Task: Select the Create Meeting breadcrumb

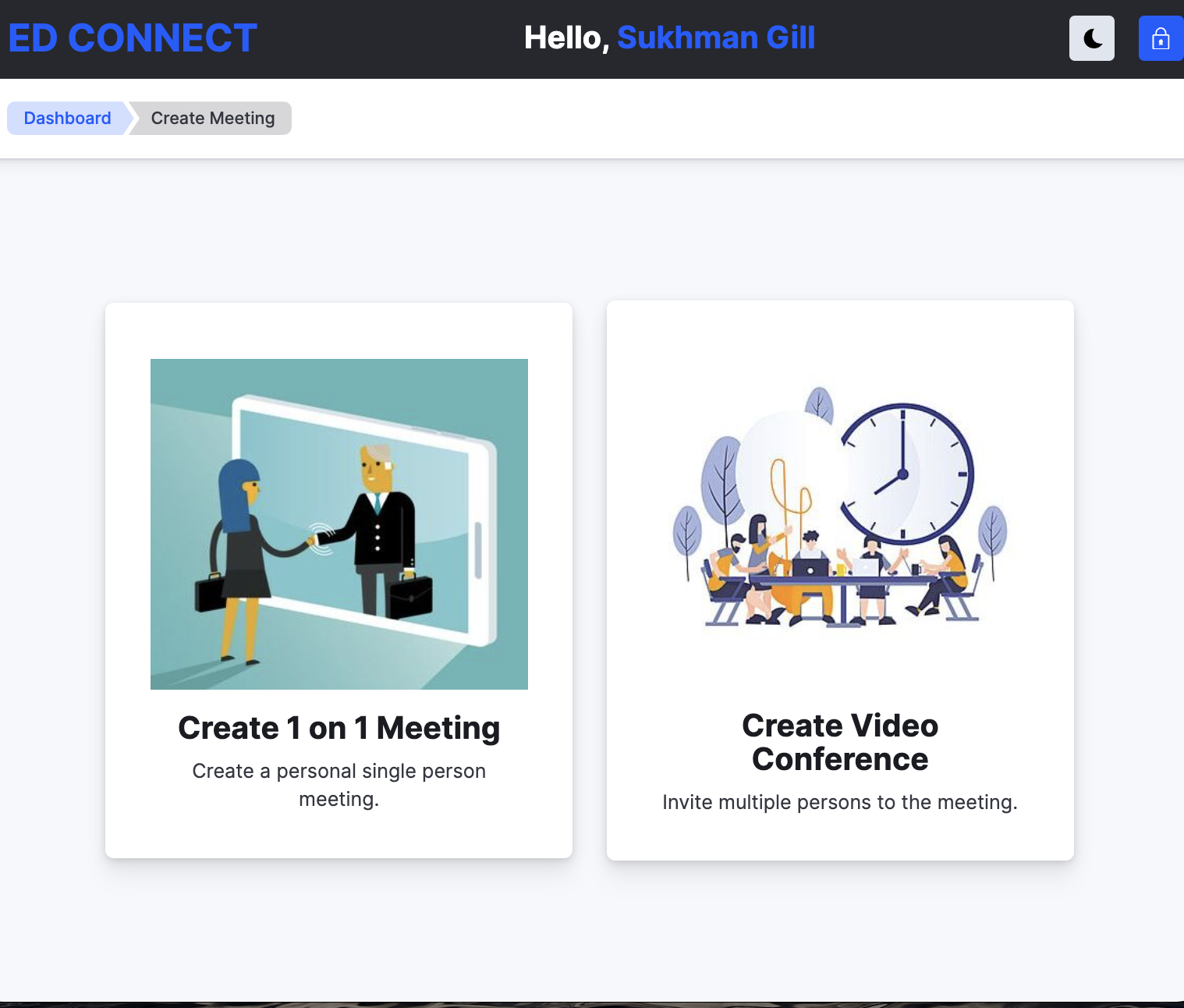Action: pos(212,119)
